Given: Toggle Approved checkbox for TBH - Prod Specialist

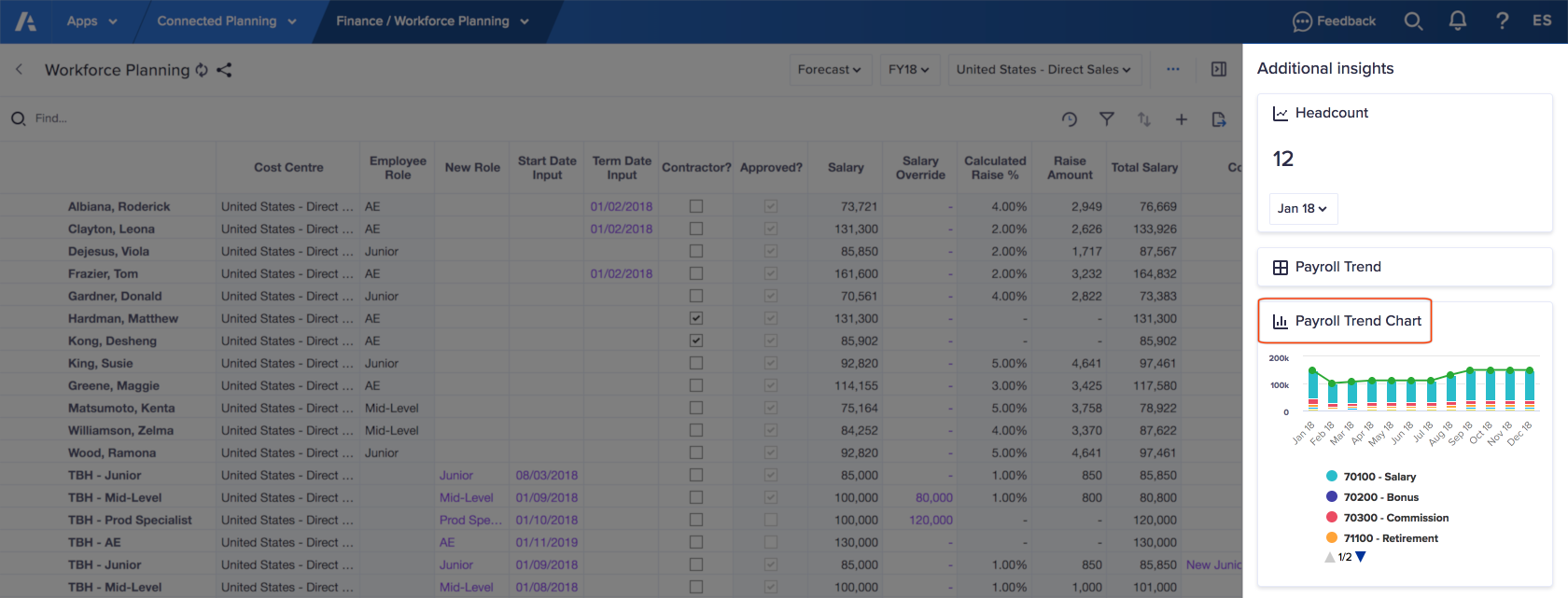Looking at the screenshot, I should (771, 520).
